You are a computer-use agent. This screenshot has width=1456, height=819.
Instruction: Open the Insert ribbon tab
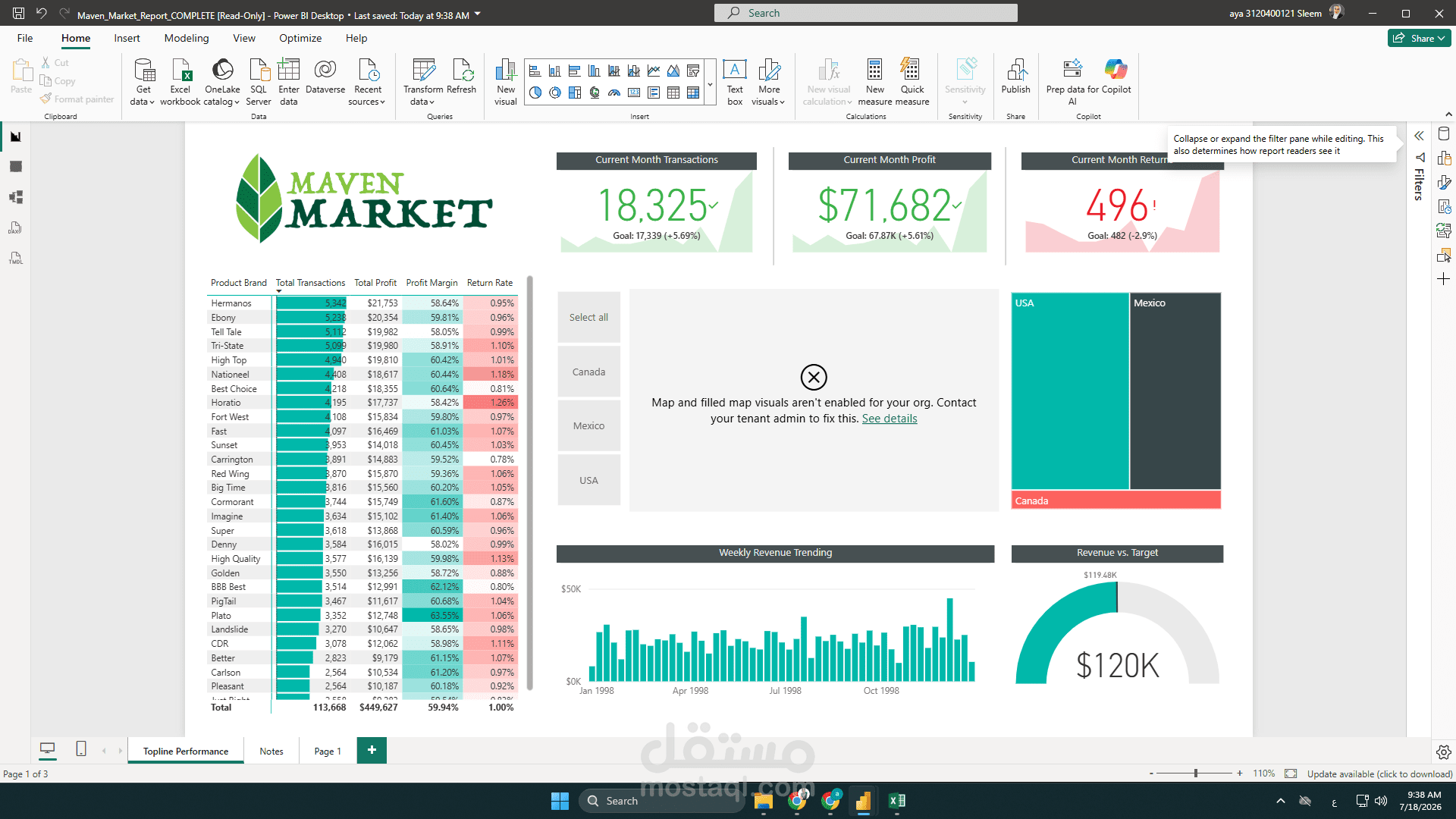coord(127,38)
